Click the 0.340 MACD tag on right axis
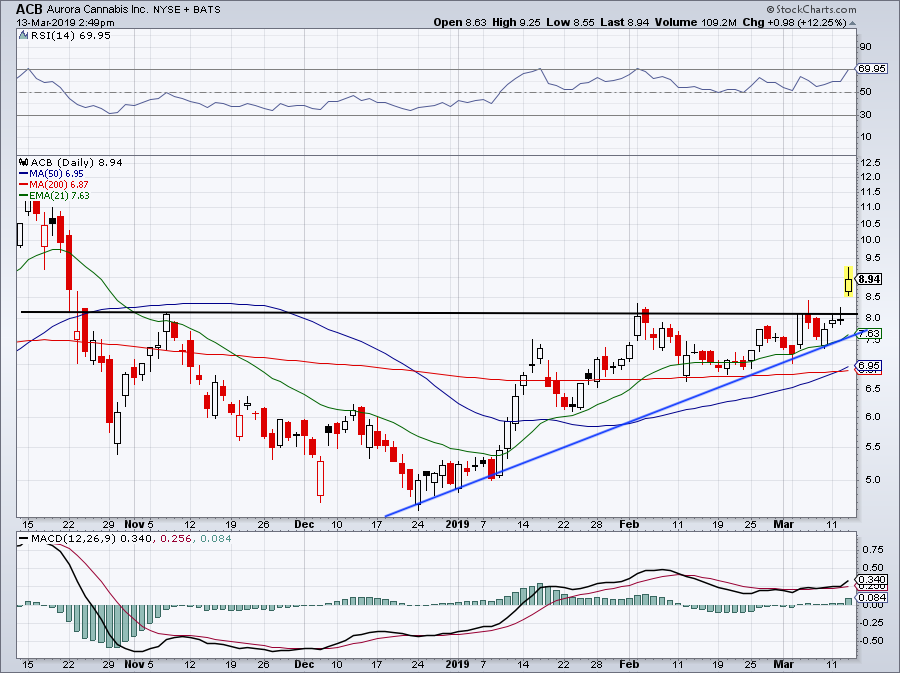This screenshot has width=900, height=673. coord(872,579)
